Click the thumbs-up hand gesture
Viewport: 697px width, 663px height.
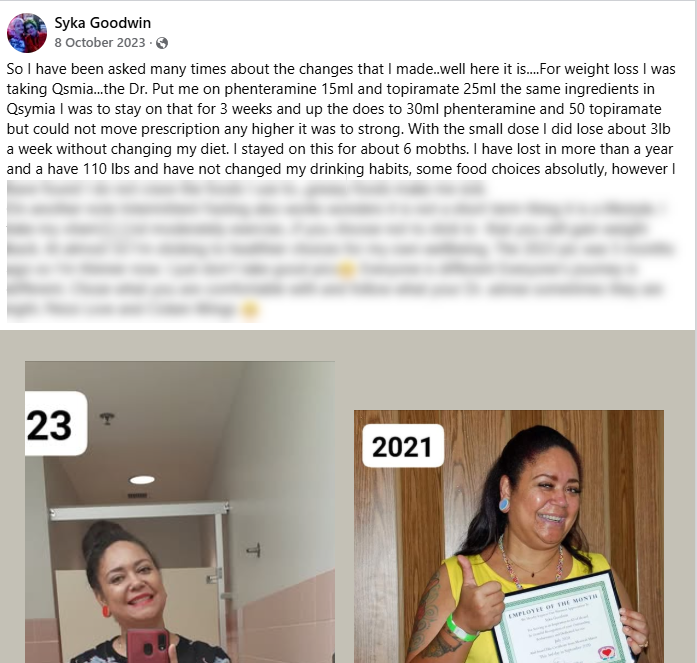coord(476,594)
